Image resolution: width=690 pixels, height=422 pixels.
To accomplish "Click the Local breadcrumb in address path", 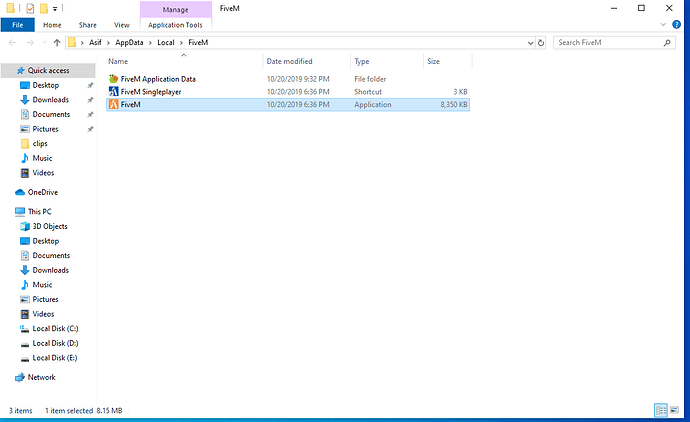I will [x=166, y=43].
